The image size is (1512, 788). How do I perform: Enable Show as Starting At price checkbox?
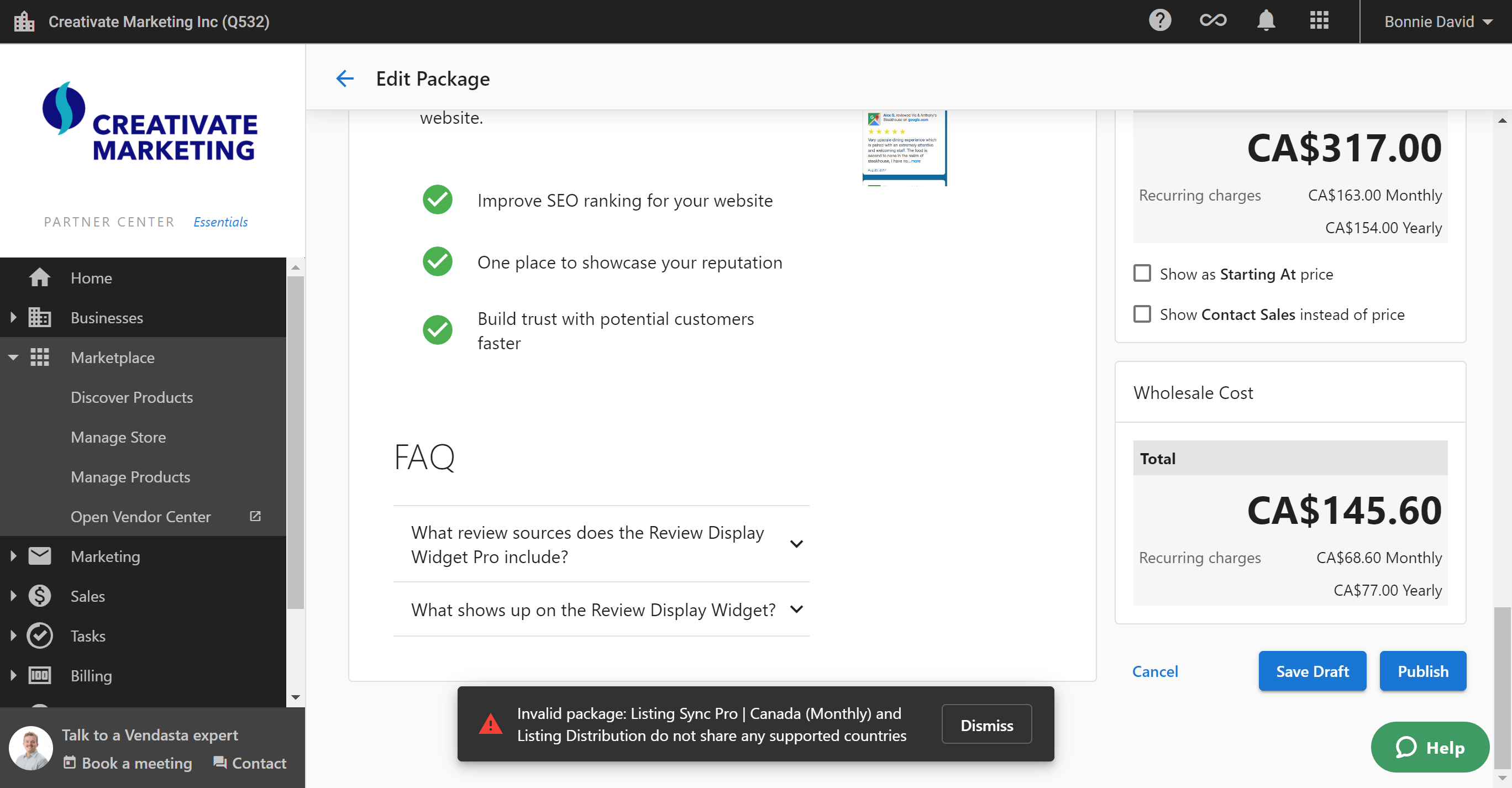(x=1142, y=274)
